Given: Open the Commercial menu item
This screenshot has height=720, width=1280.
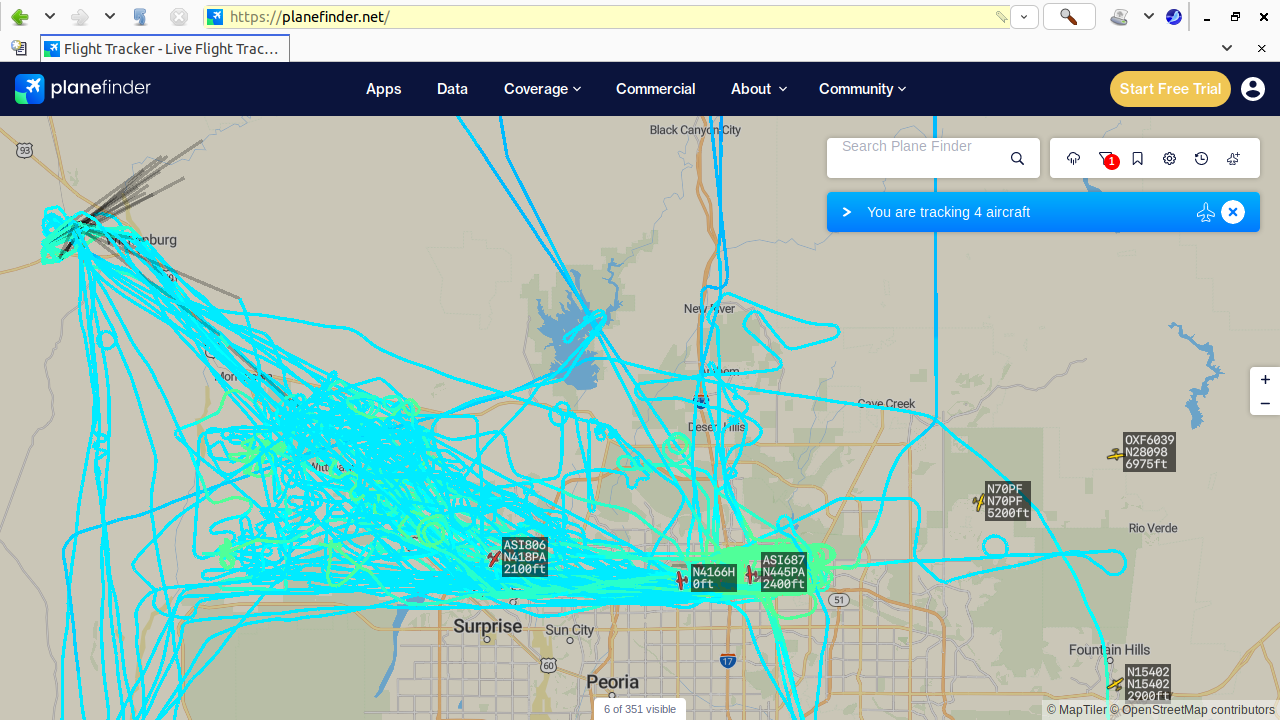Looking at the screenshot, I should (656, 89).
